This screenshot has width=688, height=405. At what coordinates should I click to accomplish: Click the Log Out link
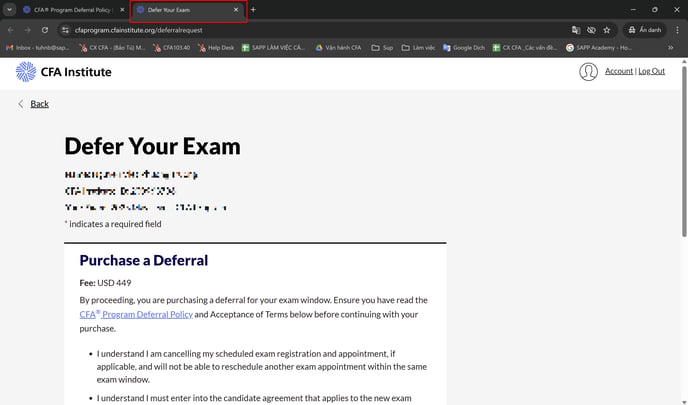click(651, 72)
